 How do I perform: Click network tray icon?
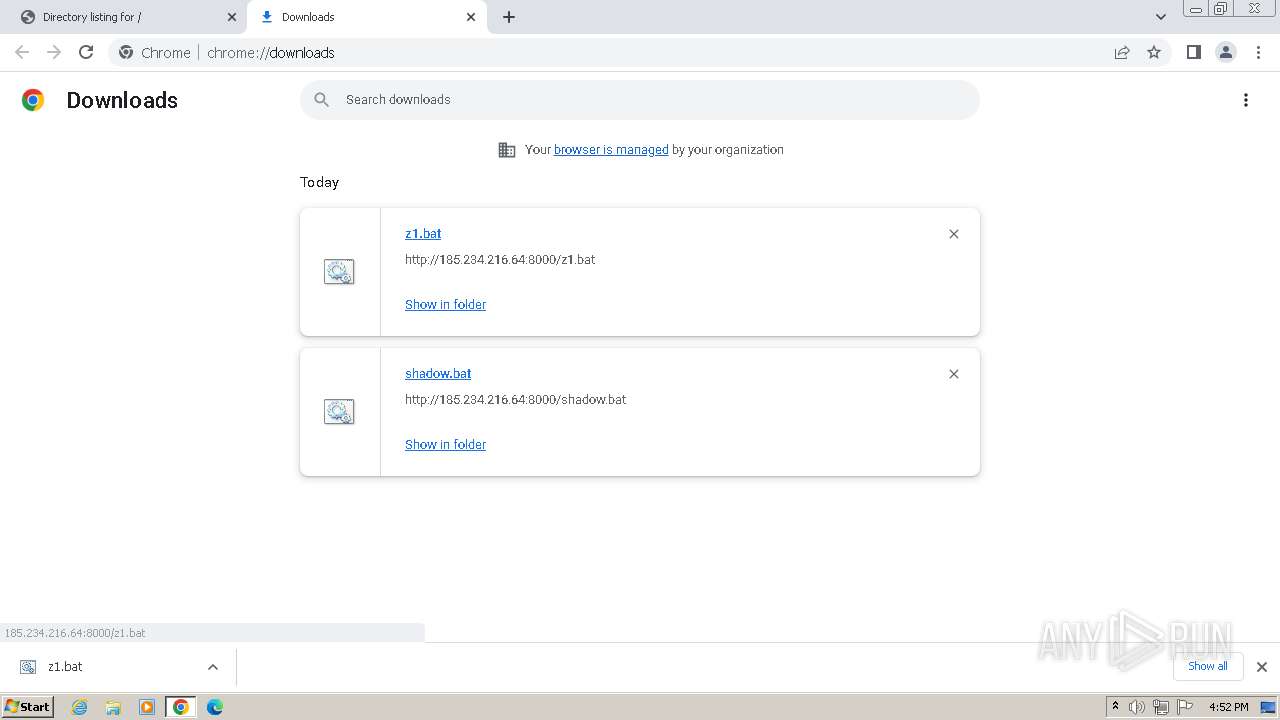pyautogui.click(x=1161, y=707)
